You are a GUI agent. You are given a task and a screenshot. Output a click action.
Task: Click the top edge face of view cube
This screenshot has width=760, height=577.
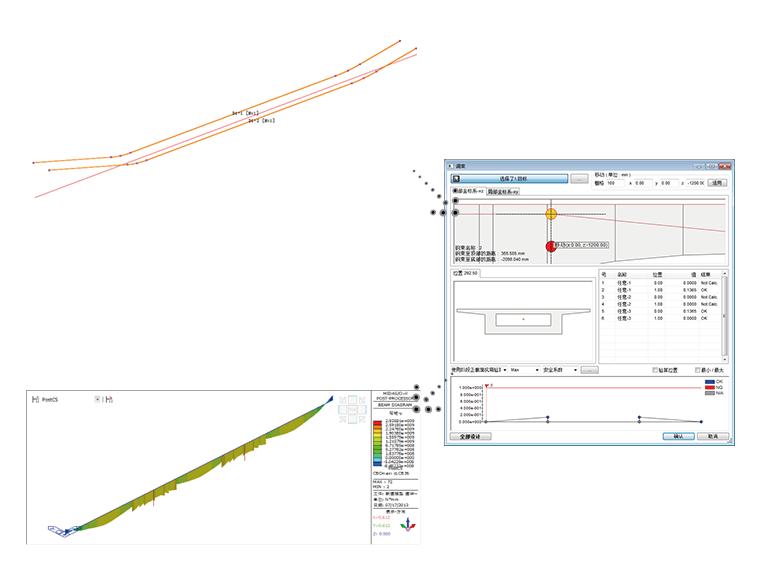352,400
